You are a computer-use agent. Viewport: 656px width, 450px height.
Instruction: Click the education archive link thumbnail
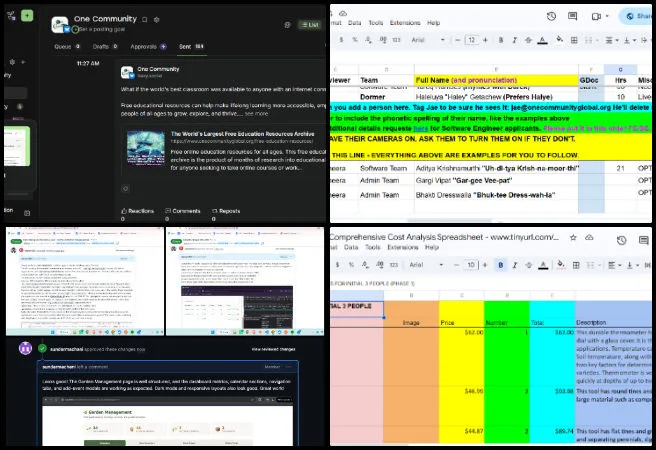[x=146, y=148]
